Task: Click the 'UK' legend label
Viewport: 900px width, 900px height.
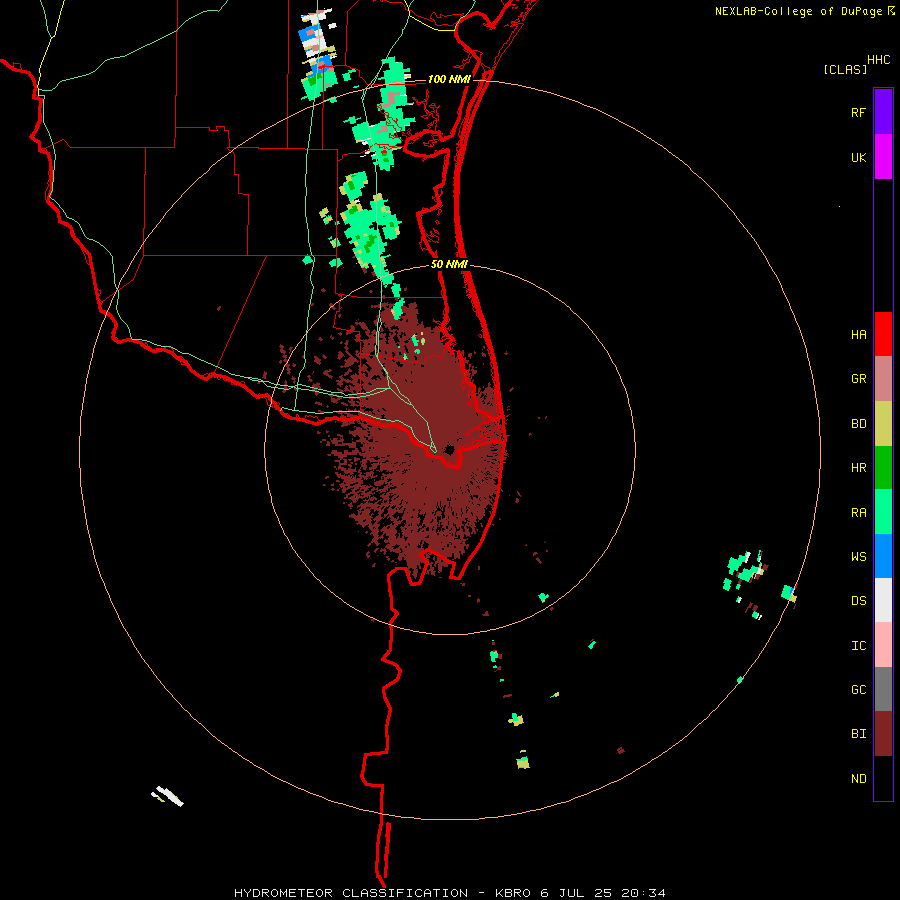Action: tap(858, 158)
